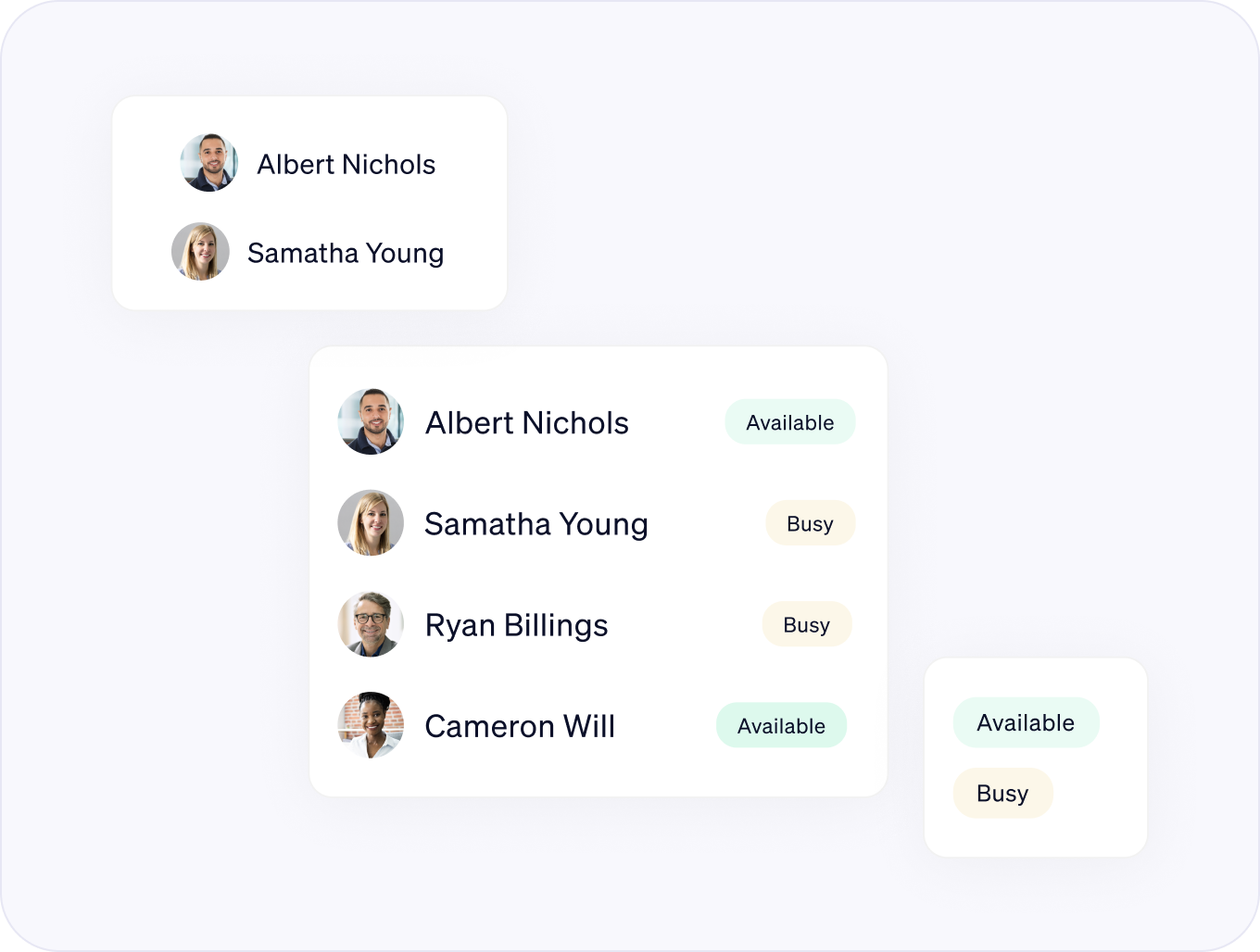The image size is (1260, 952).
Task: Click the Busy badge next to Samatha Young
Action: click(810, 523)
